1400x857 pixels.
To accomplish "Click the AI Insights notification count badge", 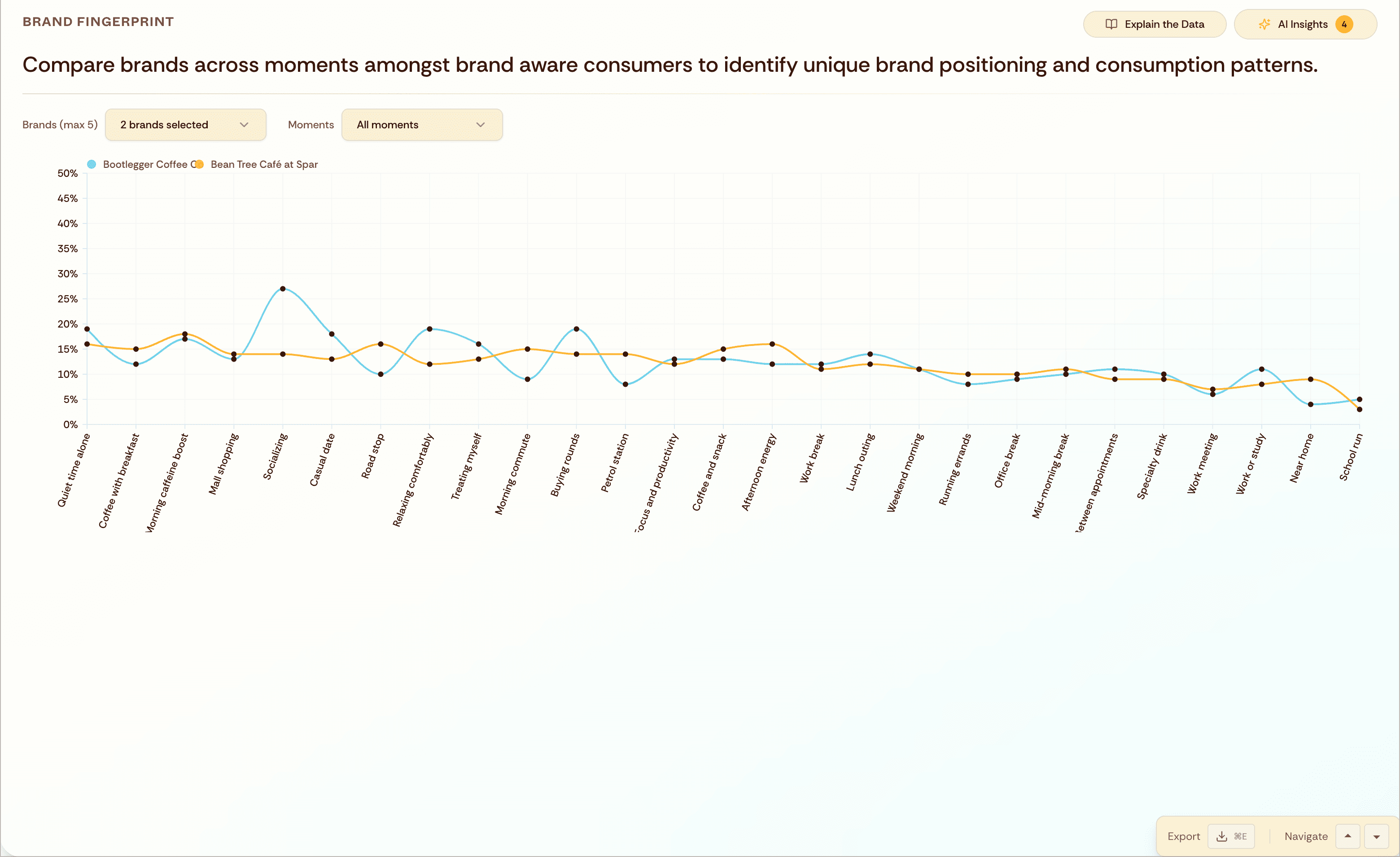I will [1344, 24].
